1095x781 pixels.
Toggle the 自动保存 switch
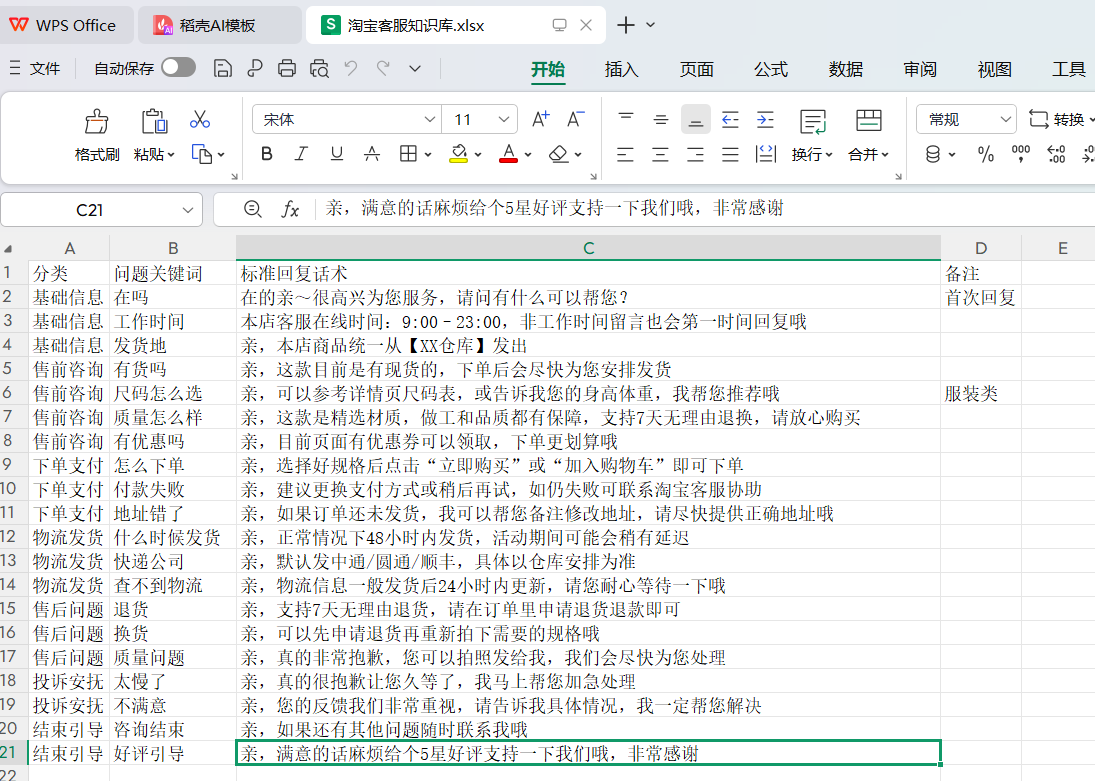tap(178, 68)
